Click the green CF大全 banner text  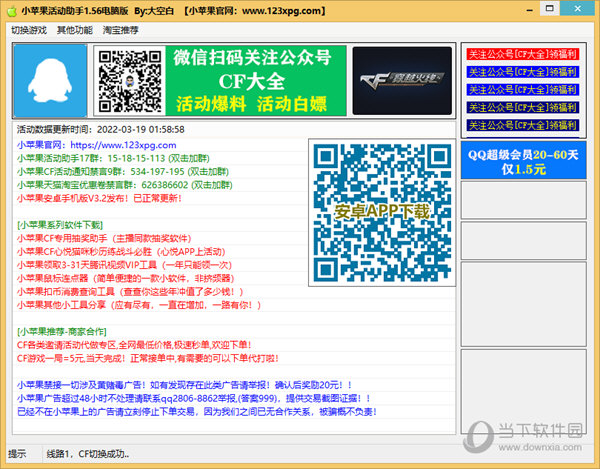(256, 81)
